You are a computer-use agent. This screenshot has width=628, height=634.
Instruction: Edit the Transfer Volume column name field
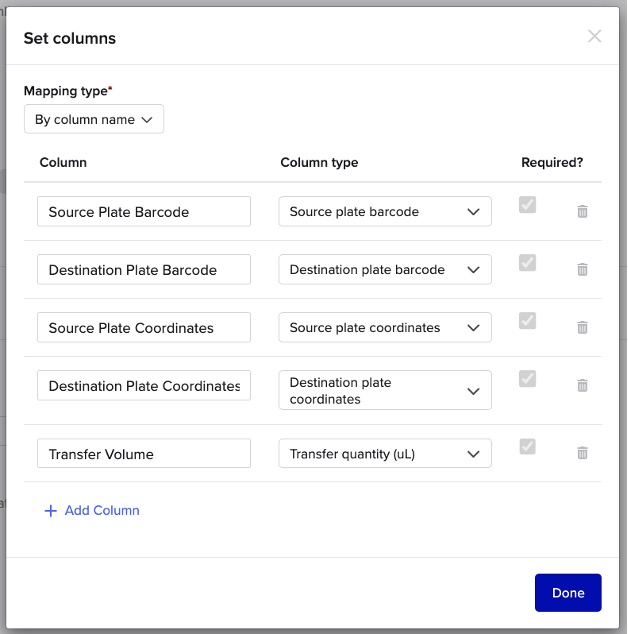pos(144,454)
